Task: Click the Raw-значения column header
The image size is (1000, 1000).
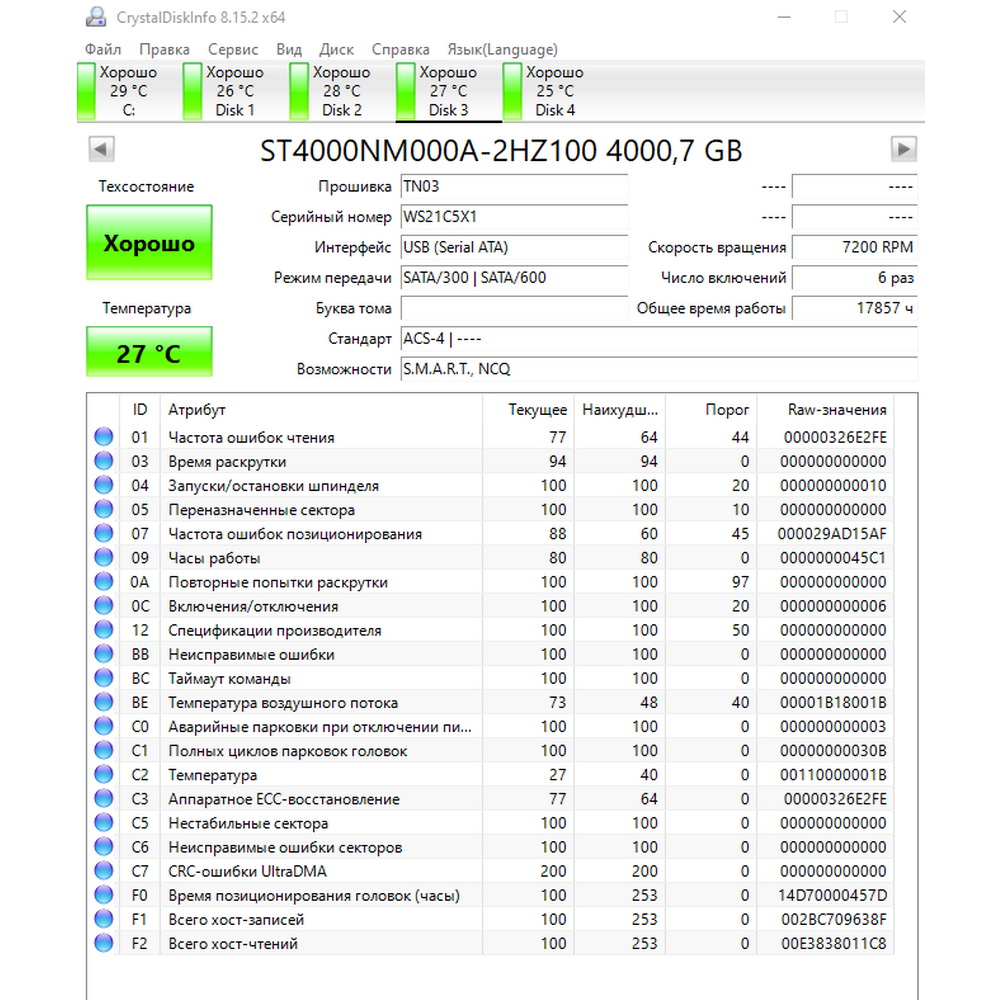Action: click(825, 409)
